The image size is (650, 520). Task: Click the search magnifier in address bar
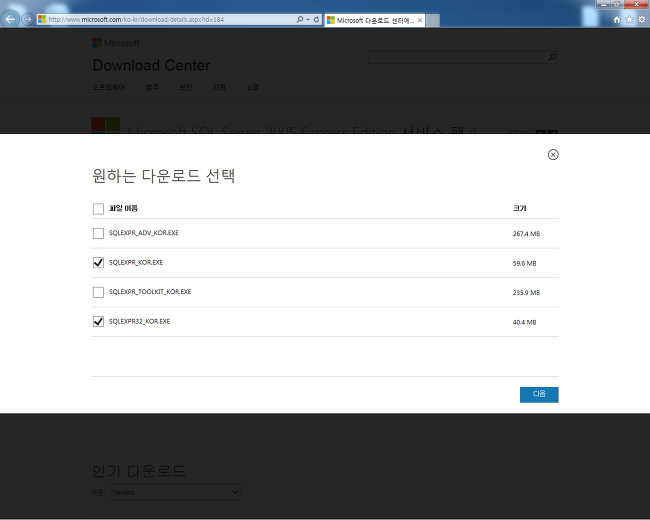click(300, 19)
